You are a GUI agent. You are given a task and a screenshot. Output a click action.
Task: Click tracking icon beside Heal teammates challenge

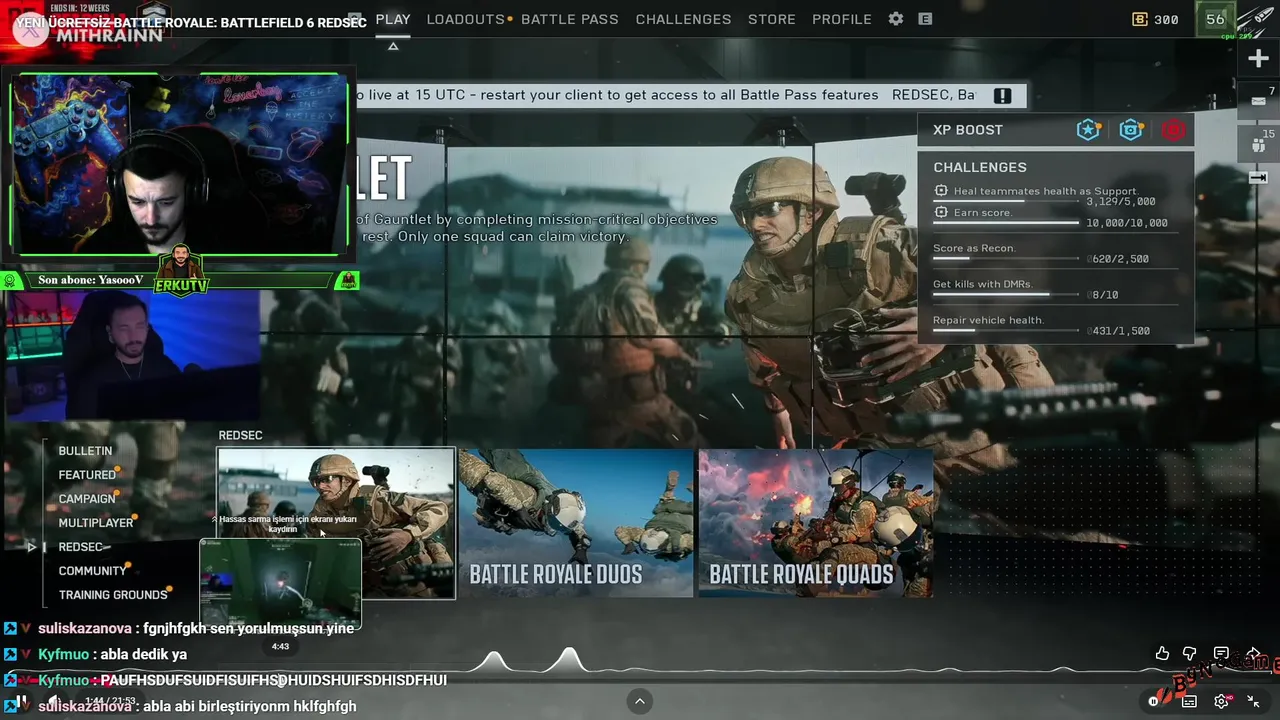coord(941,190)
